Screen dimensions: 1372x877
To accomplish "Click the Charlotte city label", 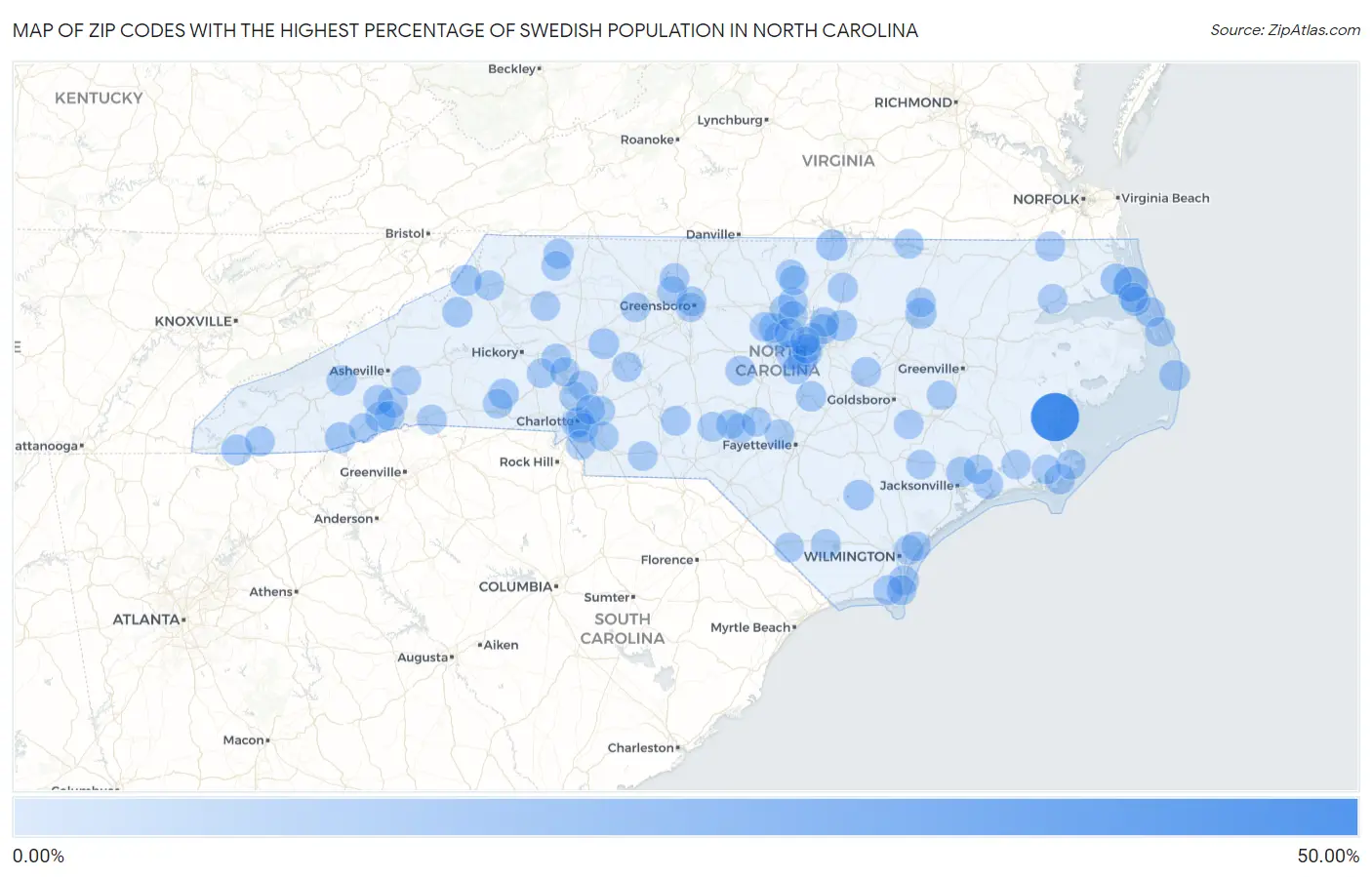I will [545, 421].
